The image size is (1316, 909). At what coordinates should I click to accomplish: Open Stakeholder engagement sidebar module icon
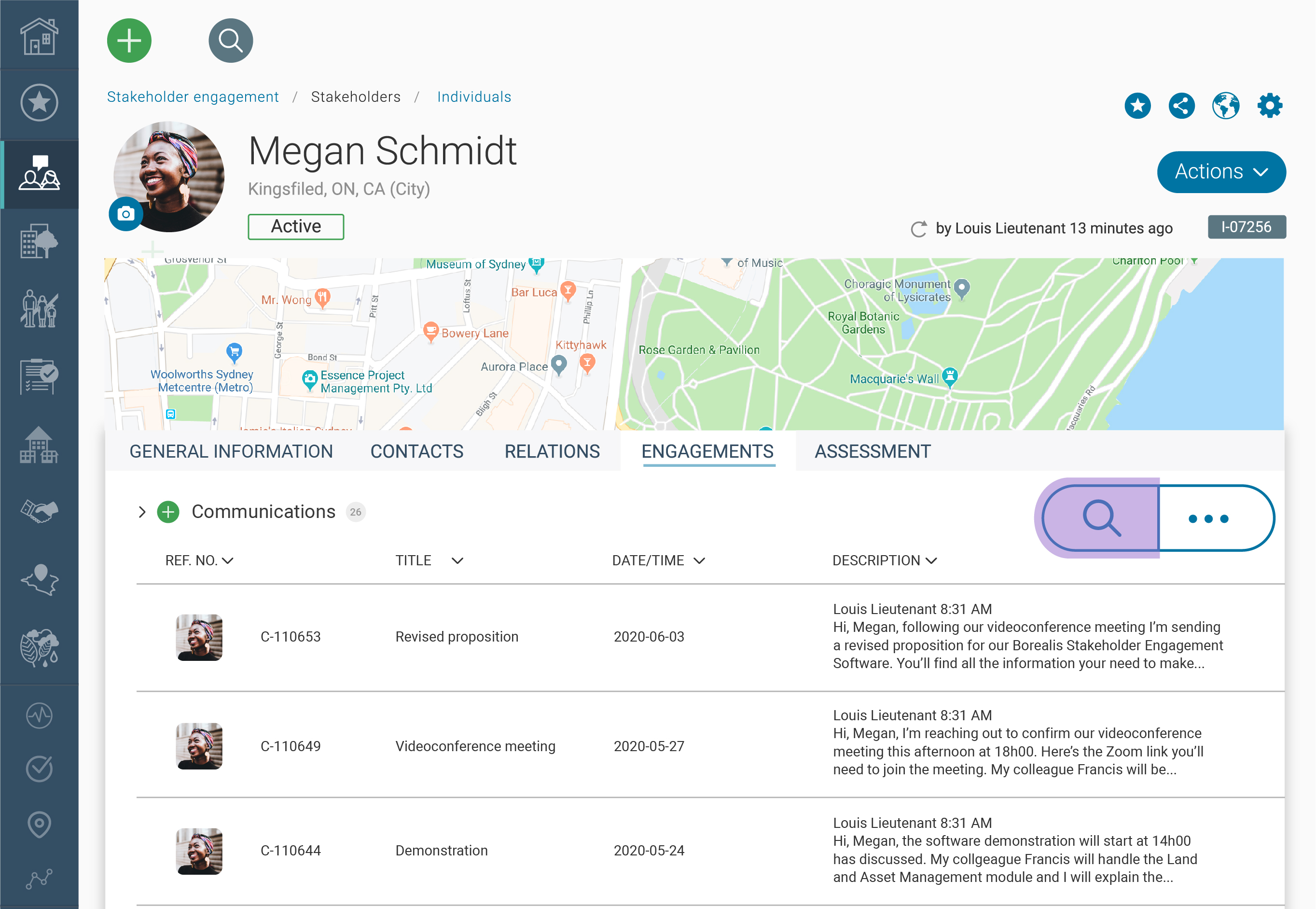tap(39, 172)
